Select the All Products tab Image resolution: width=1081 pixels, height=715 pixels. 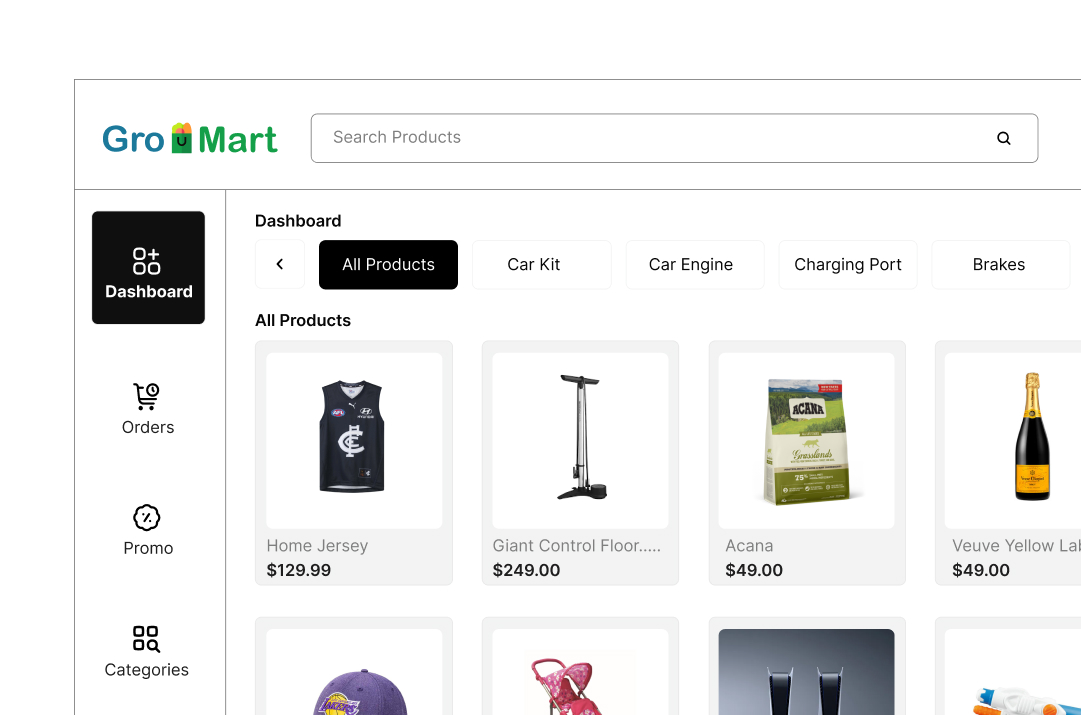click(388, 265)
